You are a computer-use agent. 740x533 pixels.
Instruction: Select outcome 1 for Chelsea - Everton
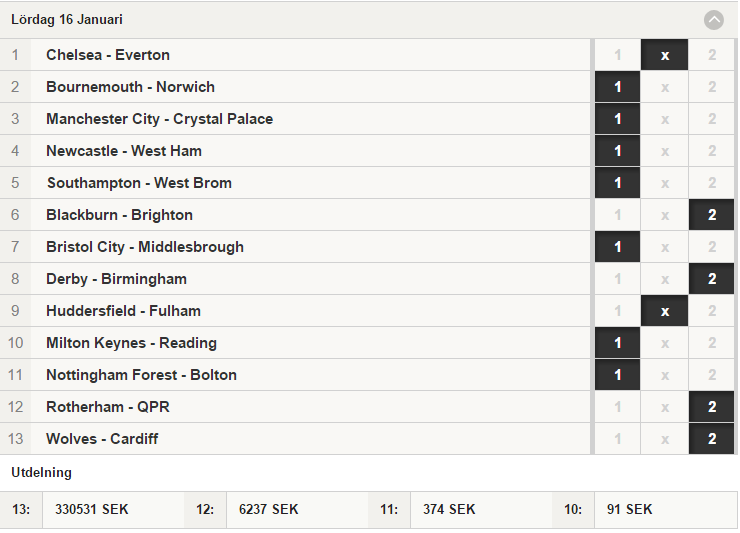pos(617,55)
